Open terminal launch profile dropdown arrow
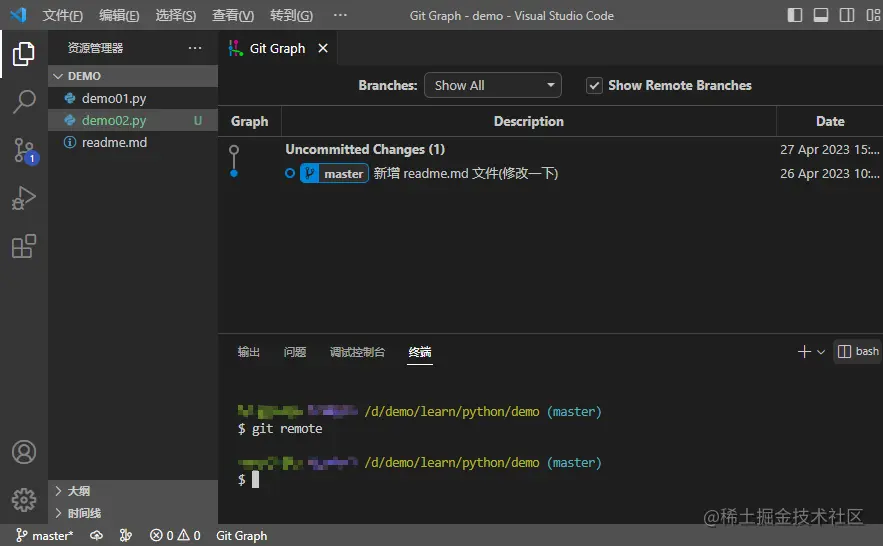This screenshot has width=883, height=546. [x=821, y=352]
